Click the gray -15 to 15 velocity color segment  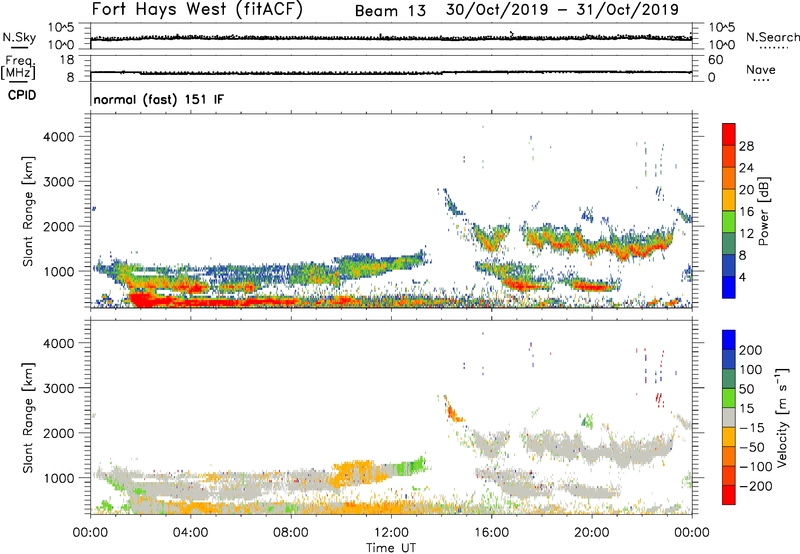click(x=729, y=417)
